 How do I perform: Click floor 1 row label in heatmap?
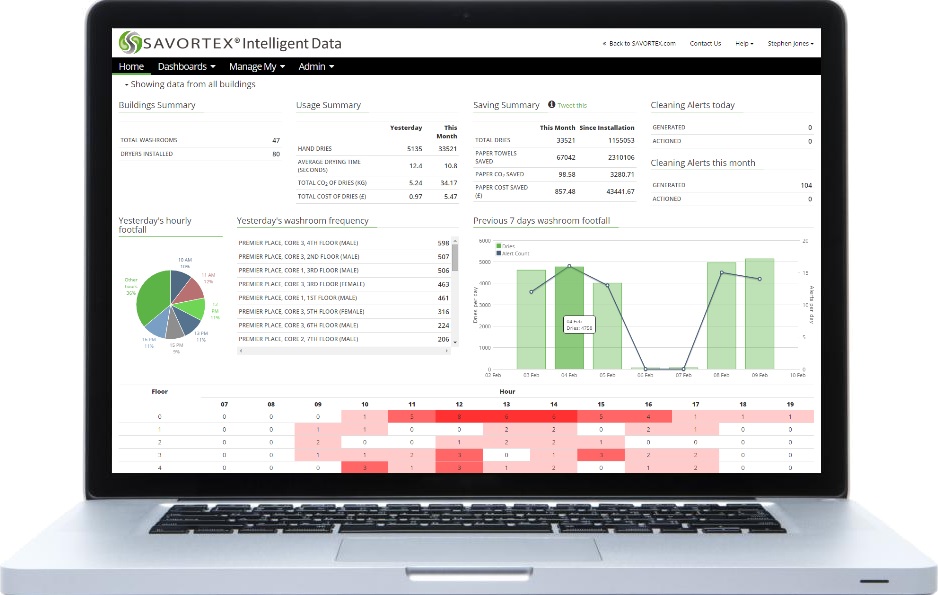pos(159,429)
